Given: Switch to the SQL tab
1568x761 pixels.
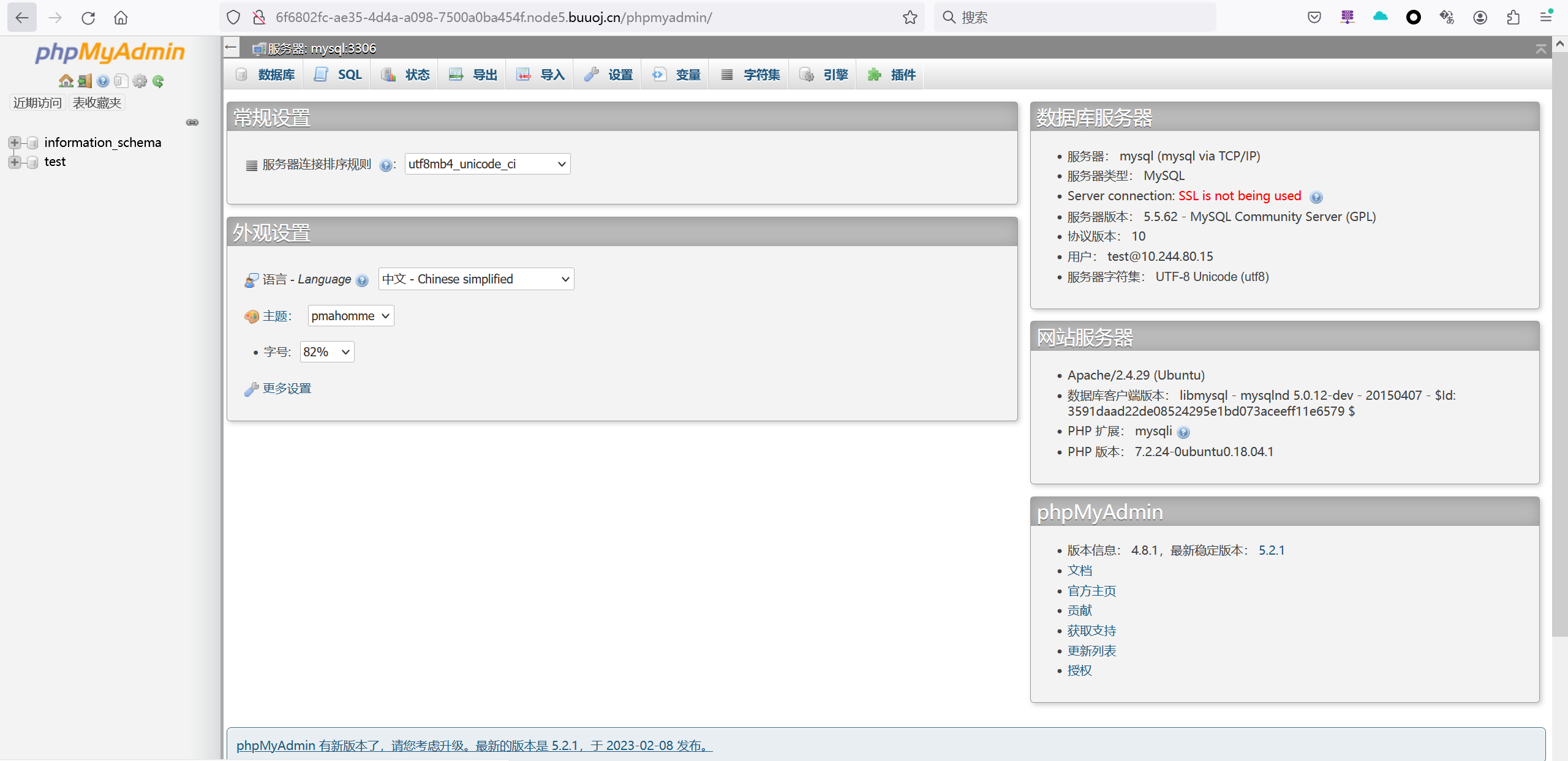Looking at the screenshot, I should (337, 75).
